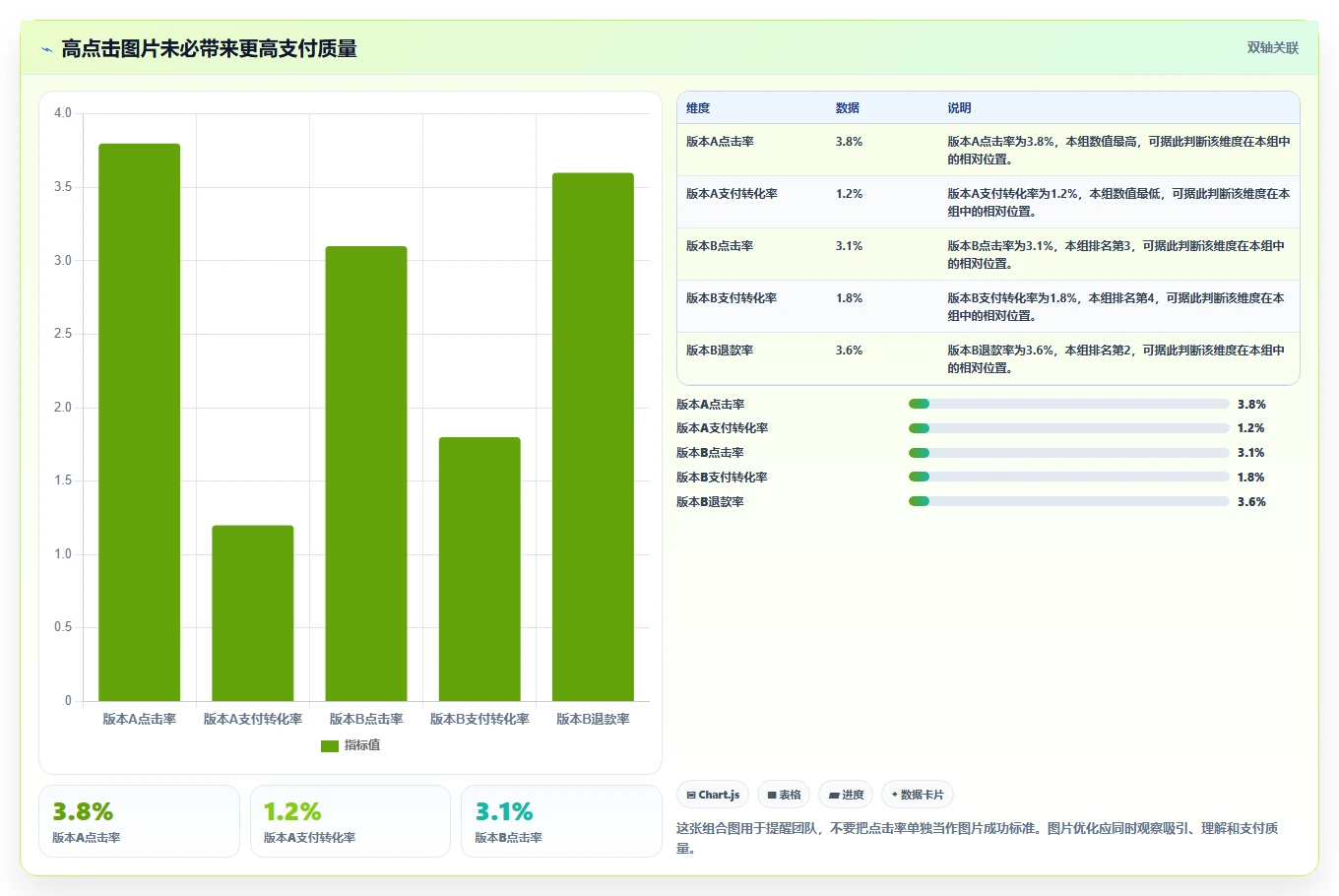Select the 数据卡片 tag chip
Screen dimensions: 1339x896
(x=918, y=795)
